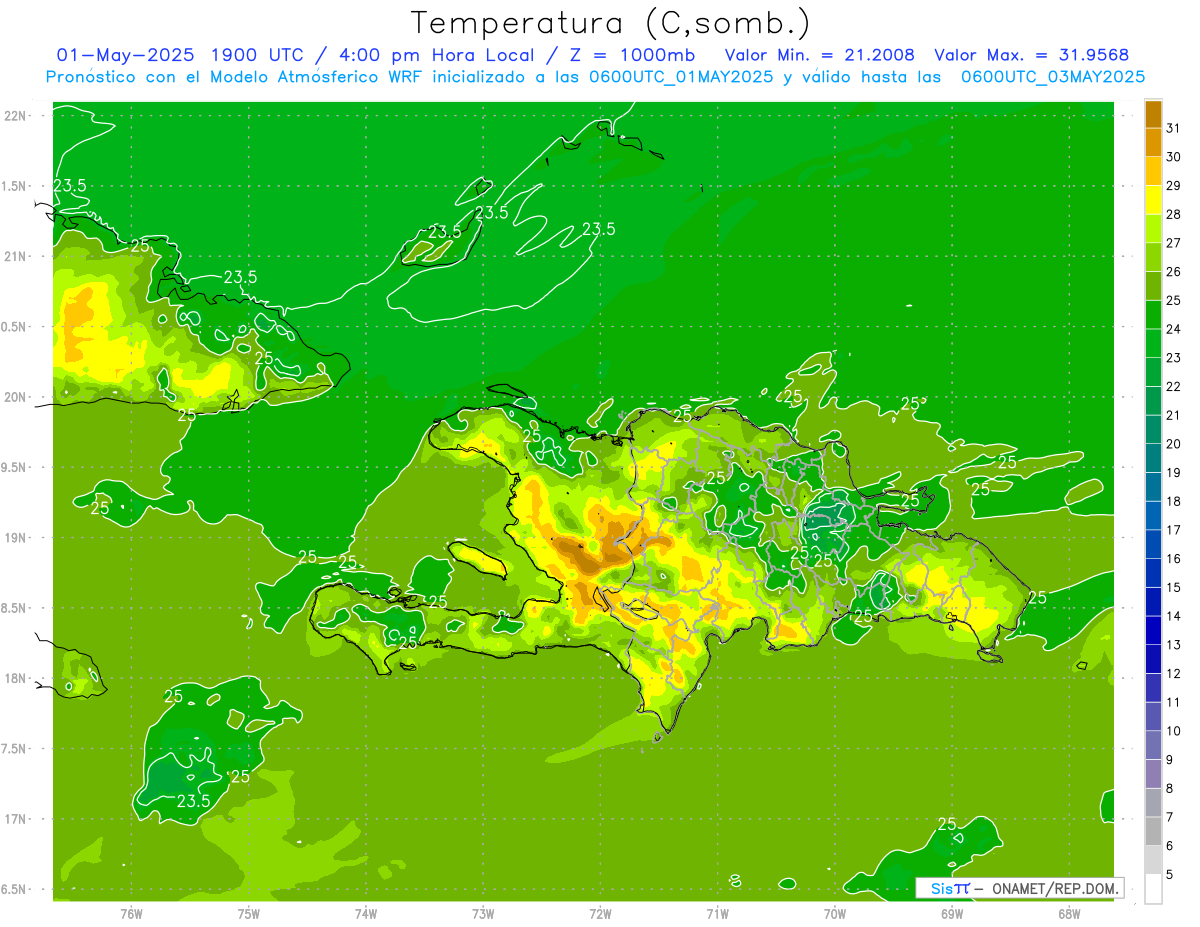1200x927 pixels.
Task: Click legend value "24"
Action: [x=1172, y=329]
